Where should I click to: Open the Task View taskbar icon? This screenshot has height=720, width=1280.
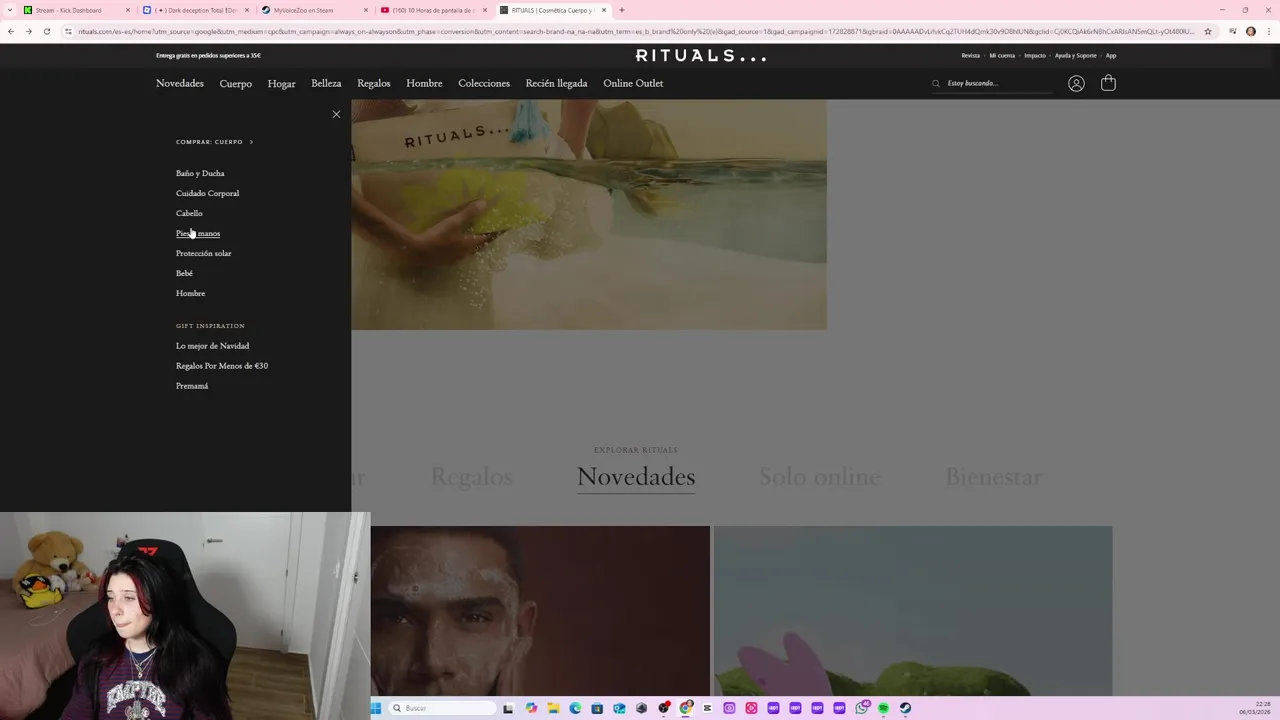pyautogui.click(x=508, y=708)
